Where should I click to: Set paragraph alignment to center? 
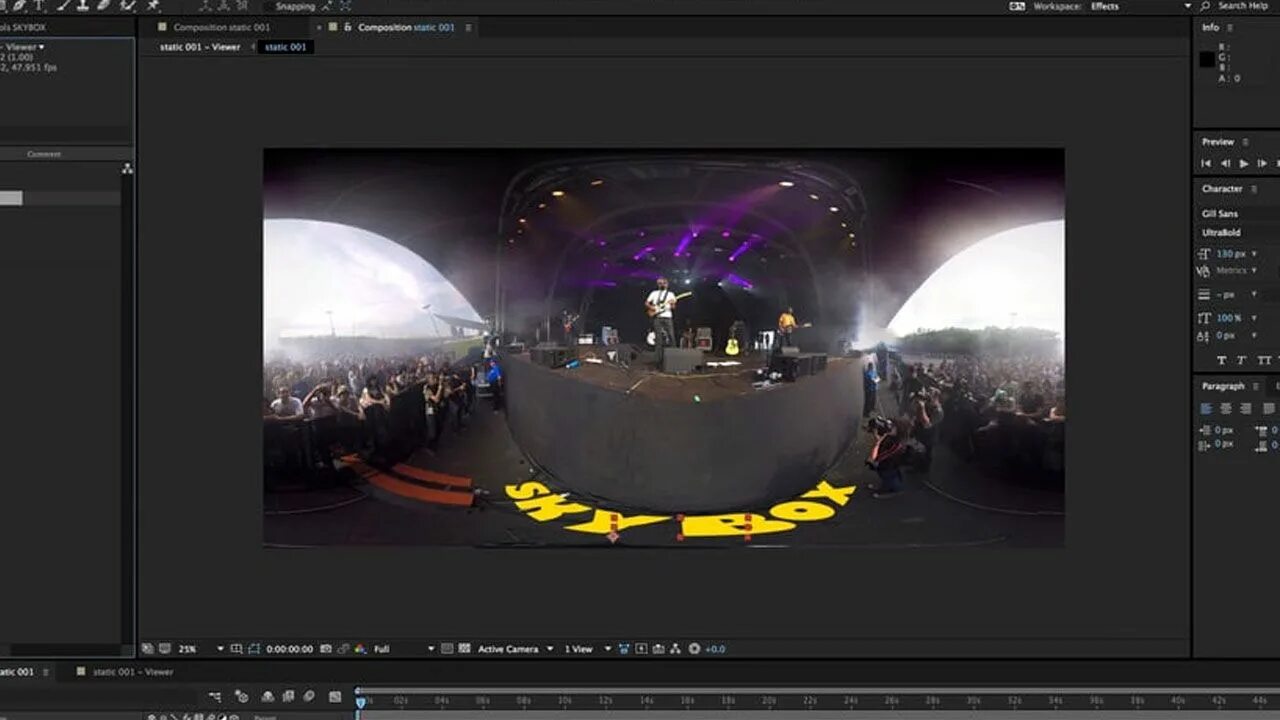1226,408
